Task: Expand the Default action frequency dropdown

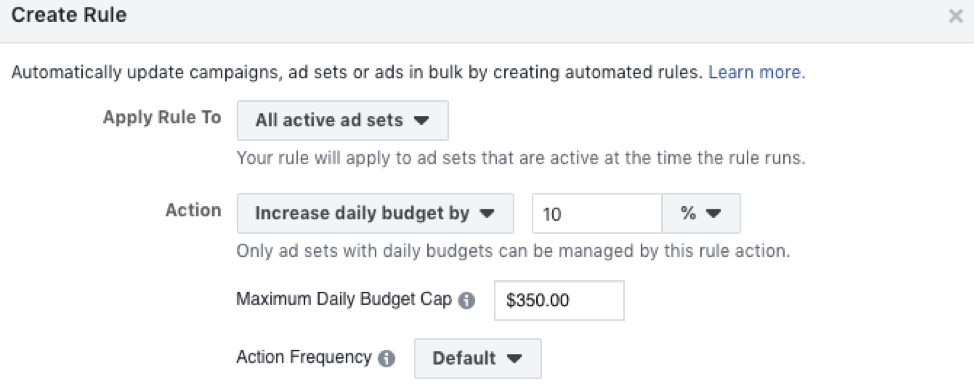Action: [478, 358]
